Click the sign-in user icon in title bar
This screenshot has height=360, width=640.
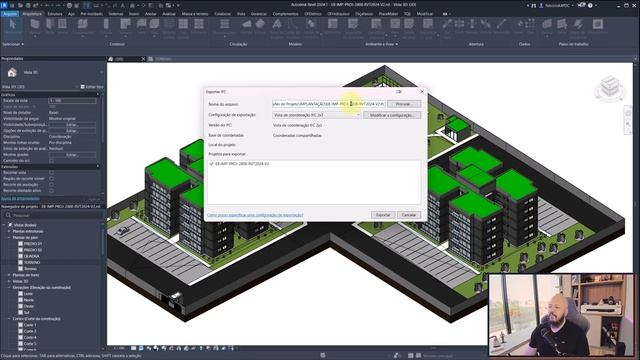pyautogui.click(x=541, y=5)
